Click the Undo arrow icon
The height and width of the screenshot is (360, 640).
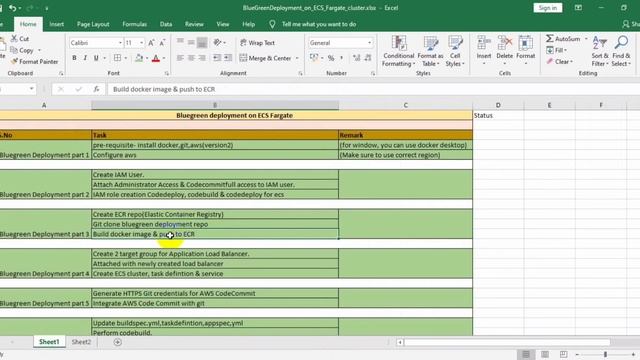tap(12, 8)
